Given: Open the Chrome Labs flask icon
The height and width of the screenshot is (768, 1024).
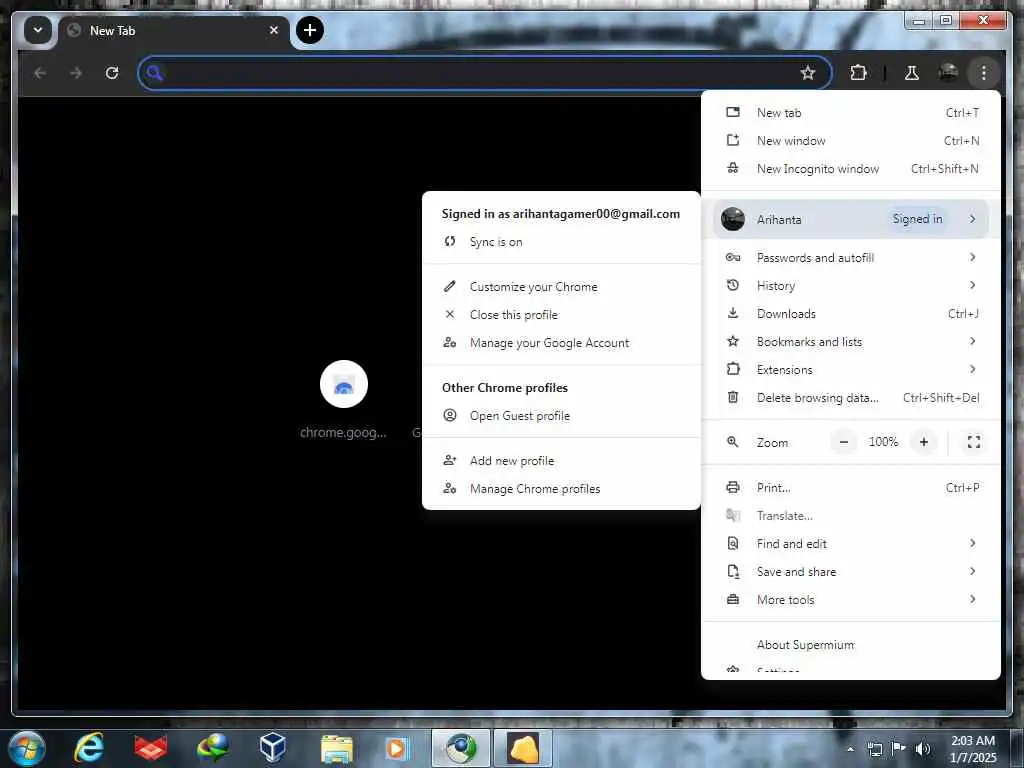Looking at the screenshot, I should click(912, 72).
